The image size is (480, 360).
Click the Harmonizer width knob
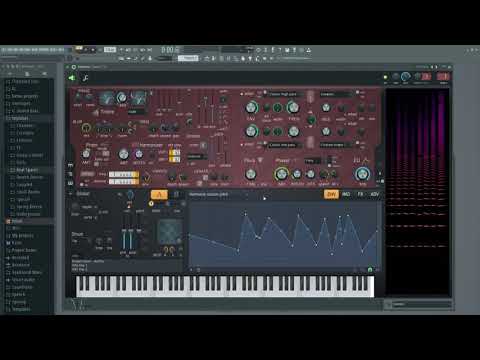click(139, 154)
